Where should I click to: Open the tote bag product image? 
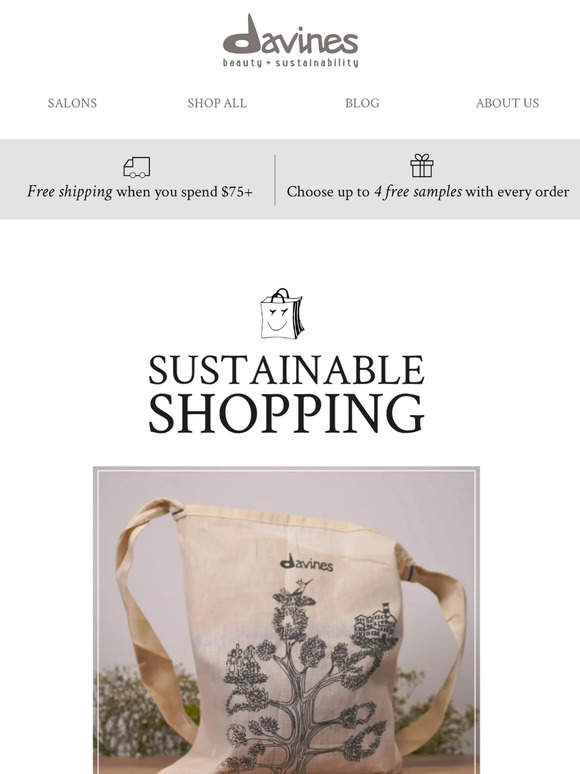click(286, 620)
